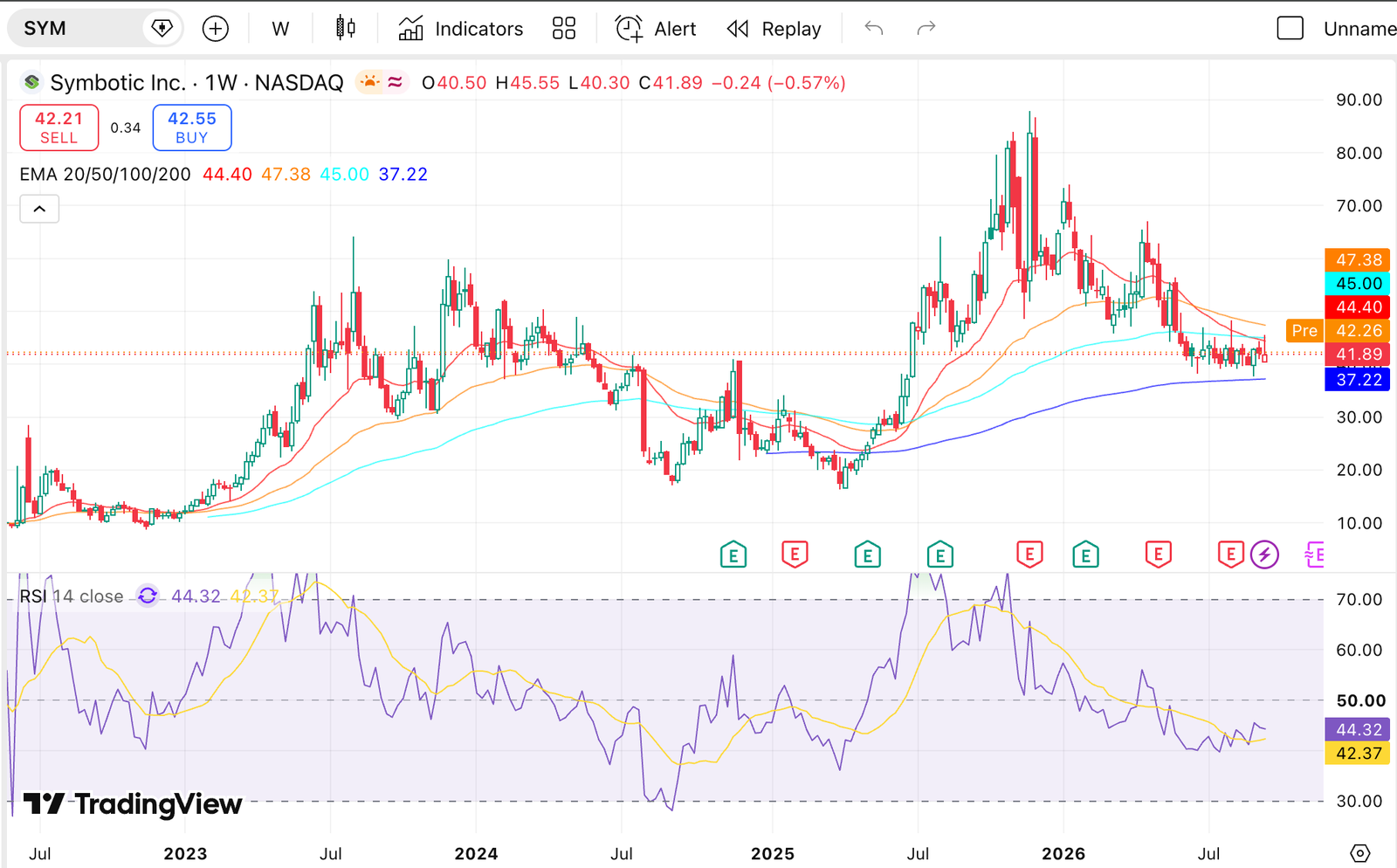Viewport: 1397px width, 868px height.
Task: Click the pink approximate-sign icon in legend
Action: 396,82
